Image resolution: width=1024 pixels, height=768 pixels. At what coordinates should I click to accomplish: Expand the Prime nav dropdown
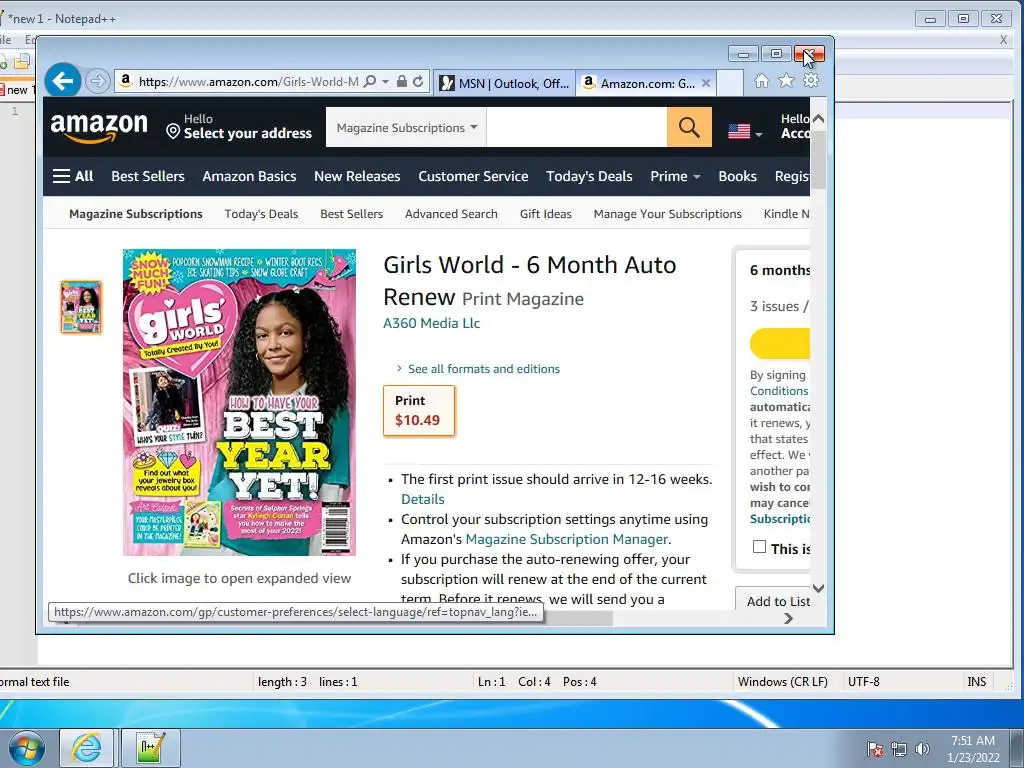675,176
